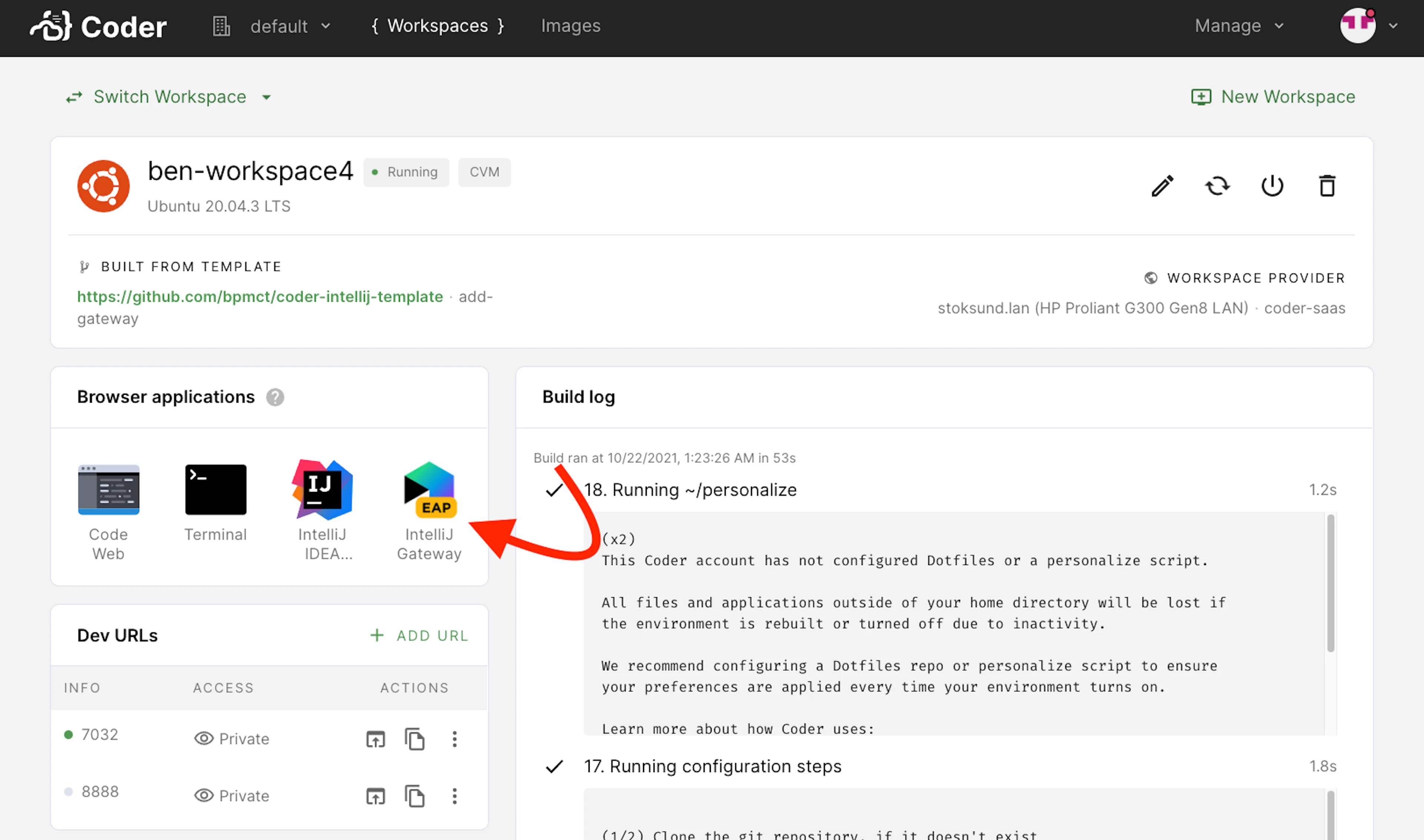
Task: Click the Ubuntu workspace logo
Action: pyautogui.click(x=103, y=186)
